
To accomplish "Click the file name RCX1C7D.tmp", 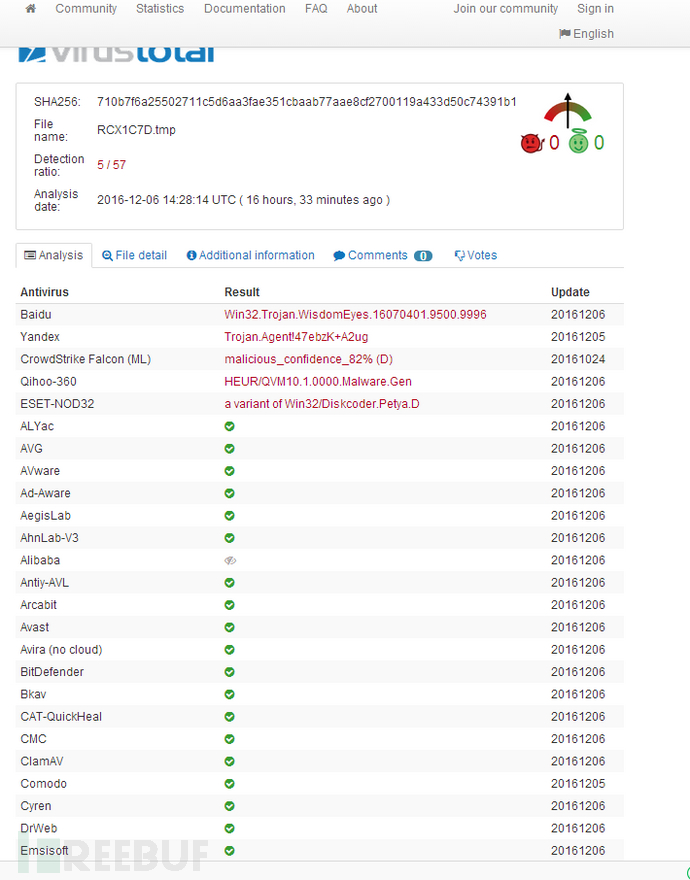I will (x=136, y=130).
